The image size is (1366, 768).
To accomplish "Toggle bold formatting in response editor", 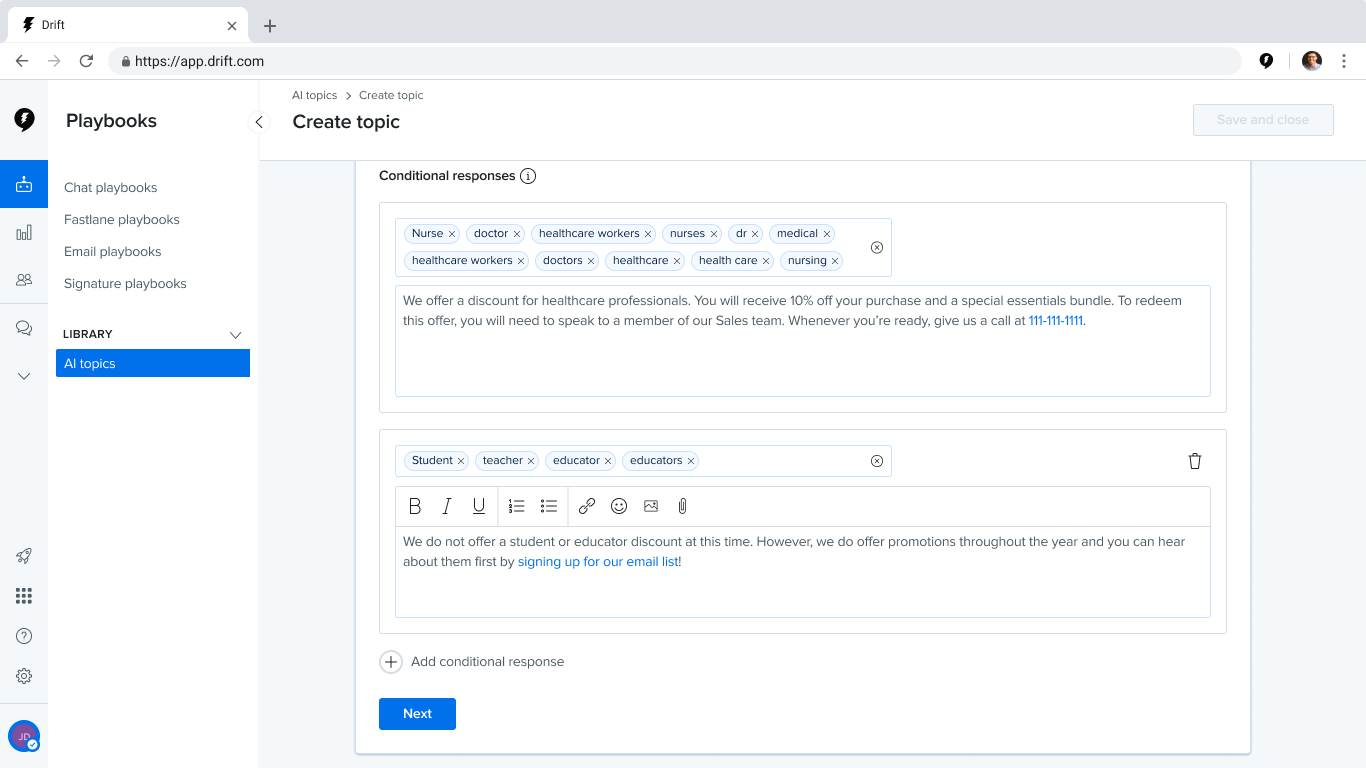I will pos(415,506).
